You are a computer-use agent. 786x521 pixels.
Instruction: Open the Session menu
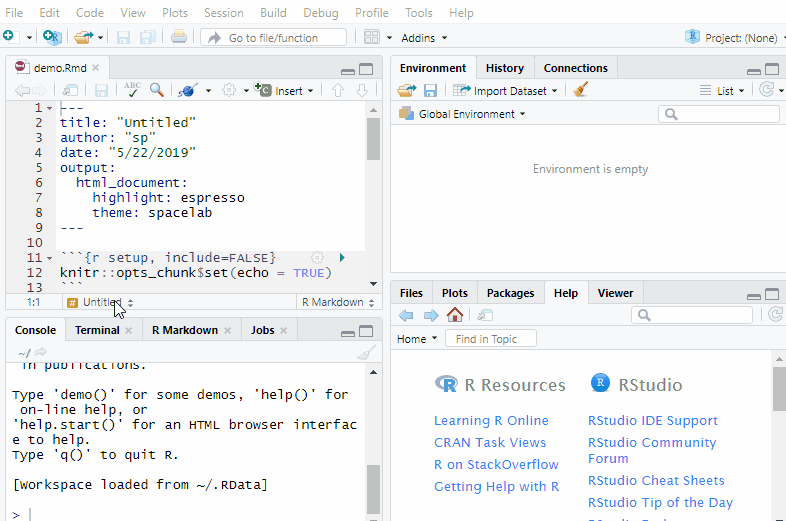click(x=224, y=13)
